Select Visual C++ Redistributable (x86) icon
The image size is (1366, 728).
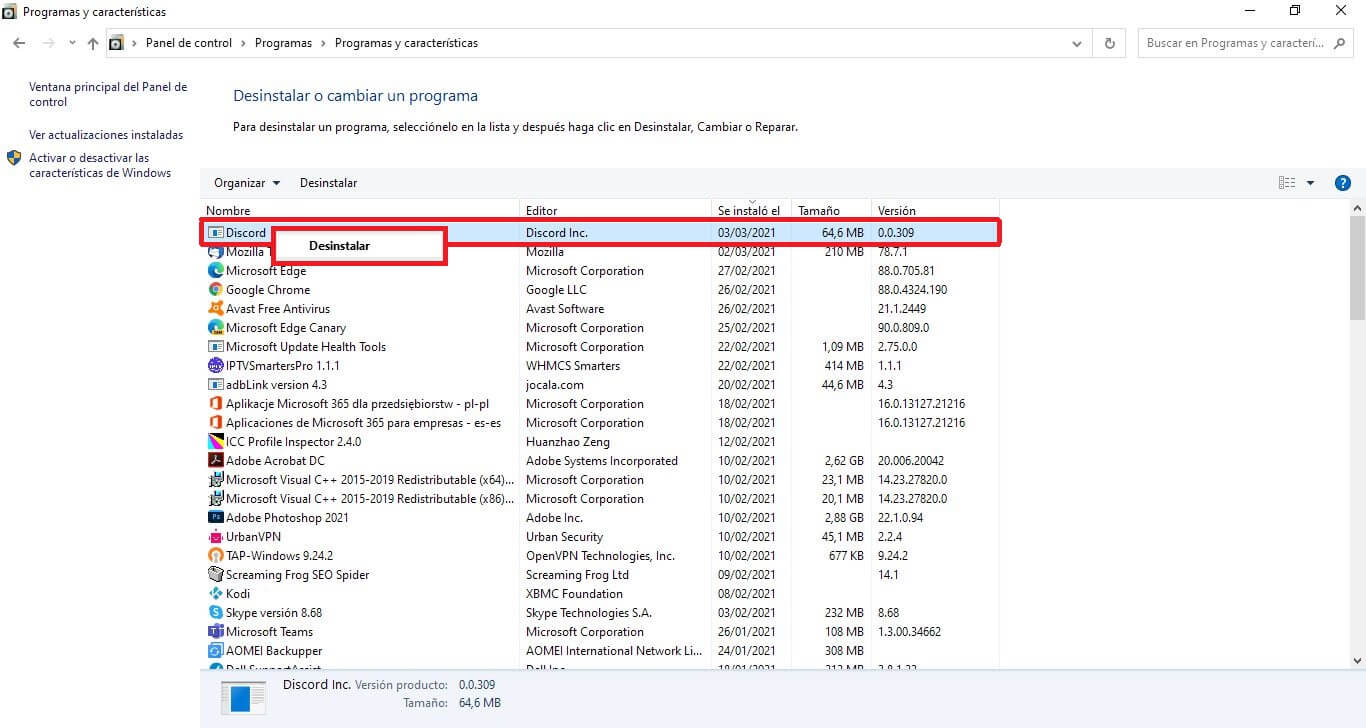(216, 499)
